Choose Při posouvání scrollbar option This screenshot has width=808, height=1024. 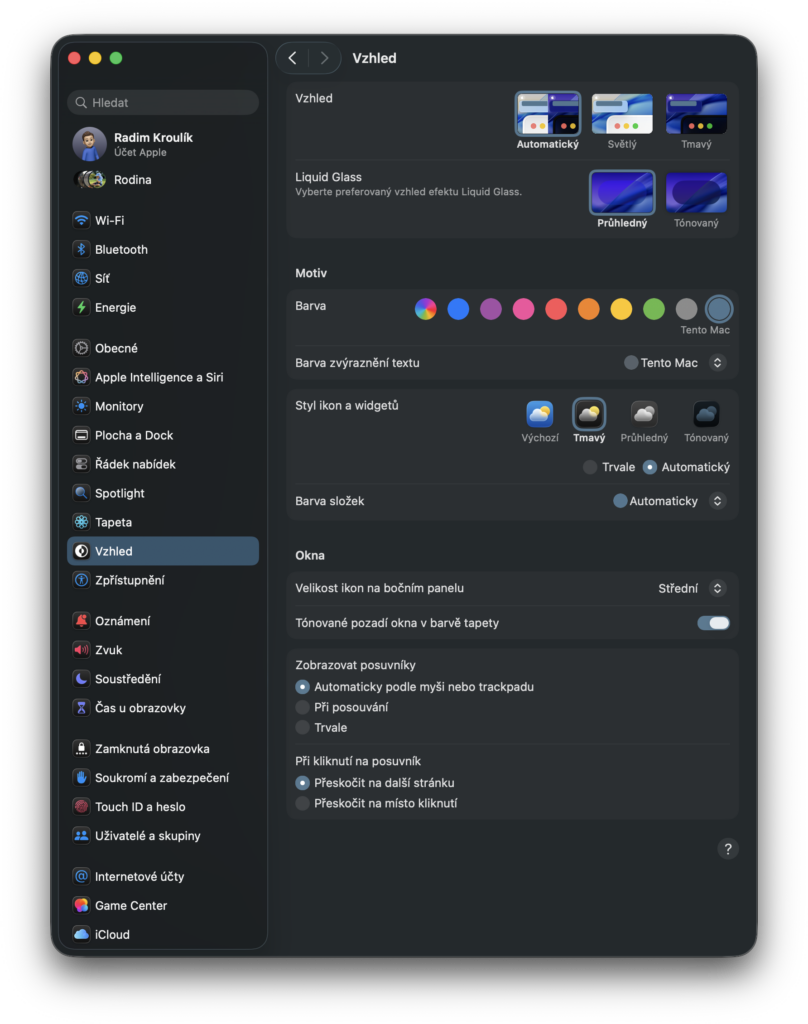tap(303, 707)
